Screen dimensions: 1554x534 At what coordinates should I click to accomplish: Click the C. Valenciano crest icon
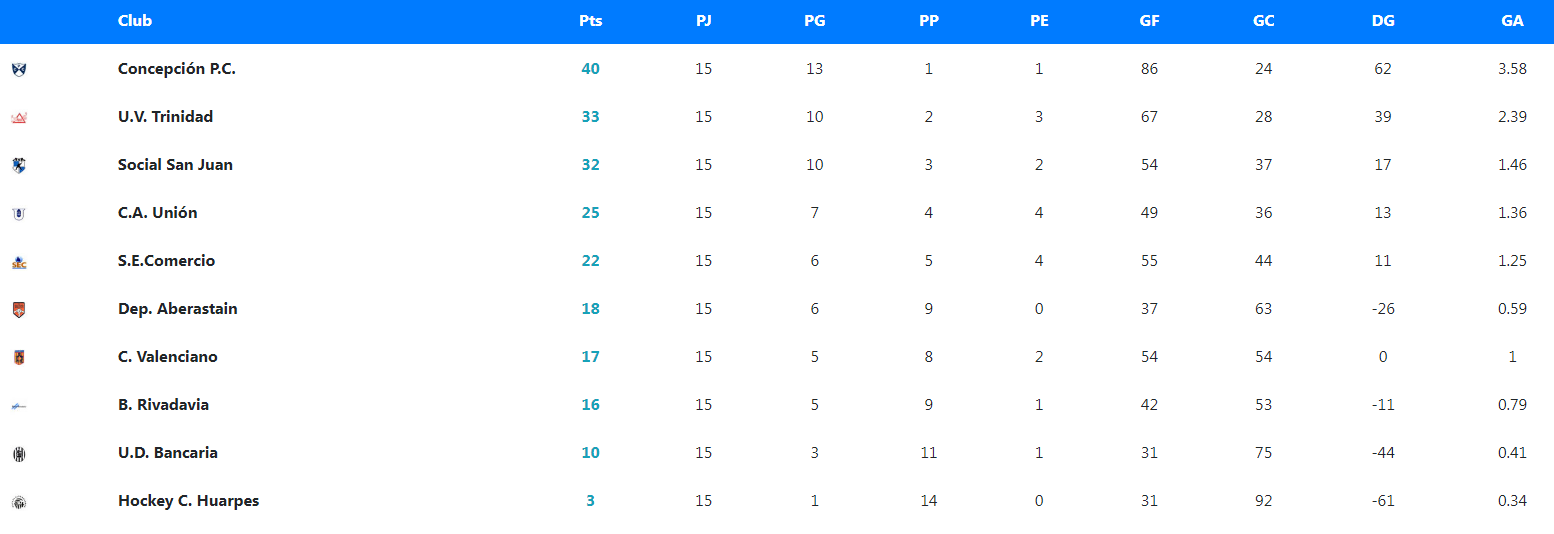19,357
